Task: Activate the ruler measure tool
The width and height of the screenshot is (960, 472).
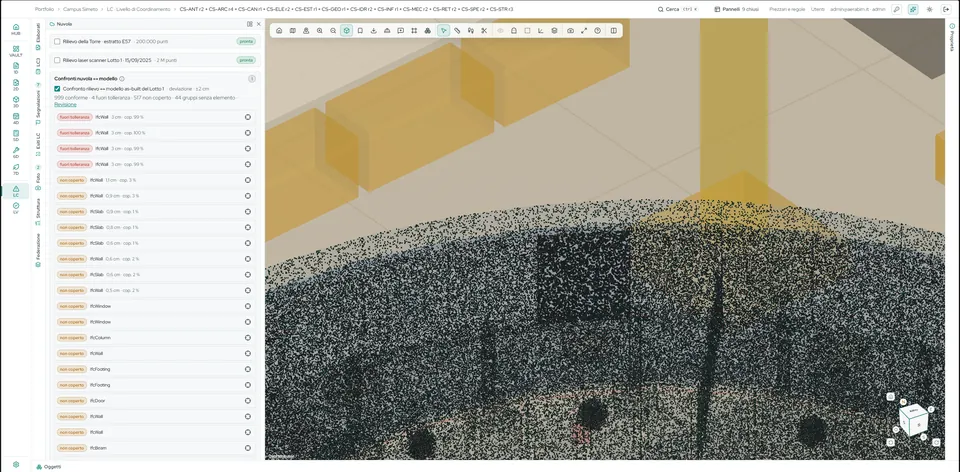Action: point(457,31)
